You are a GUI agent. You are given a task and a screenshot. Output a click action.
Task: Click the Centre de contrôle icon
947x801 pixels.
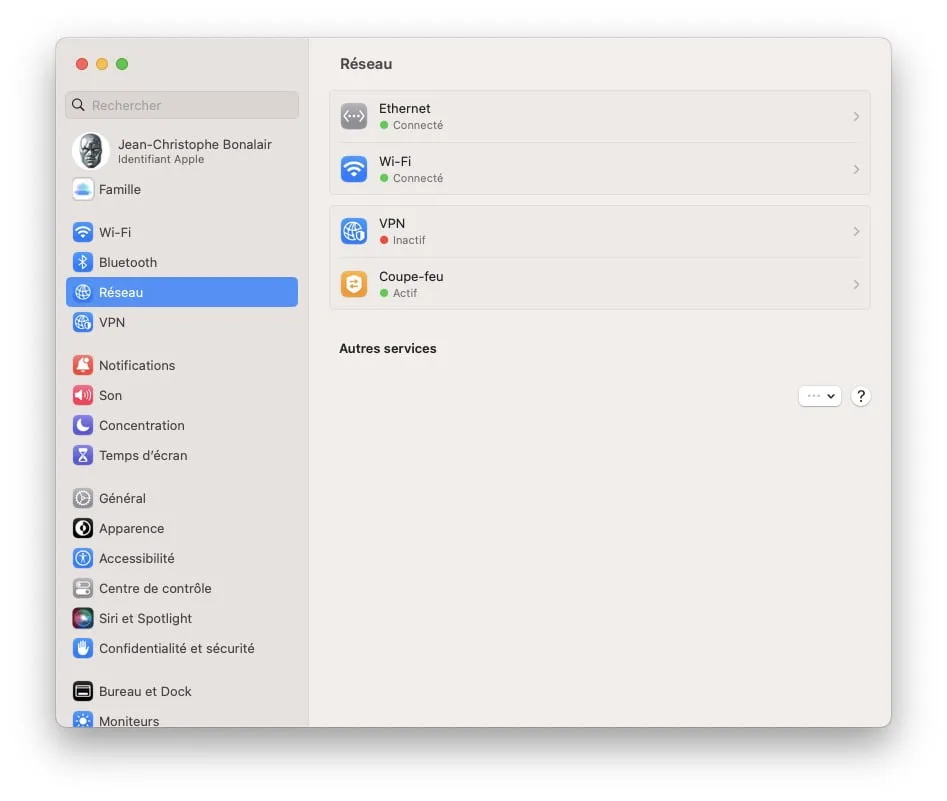pyautogui.click(x=83, y=588)
